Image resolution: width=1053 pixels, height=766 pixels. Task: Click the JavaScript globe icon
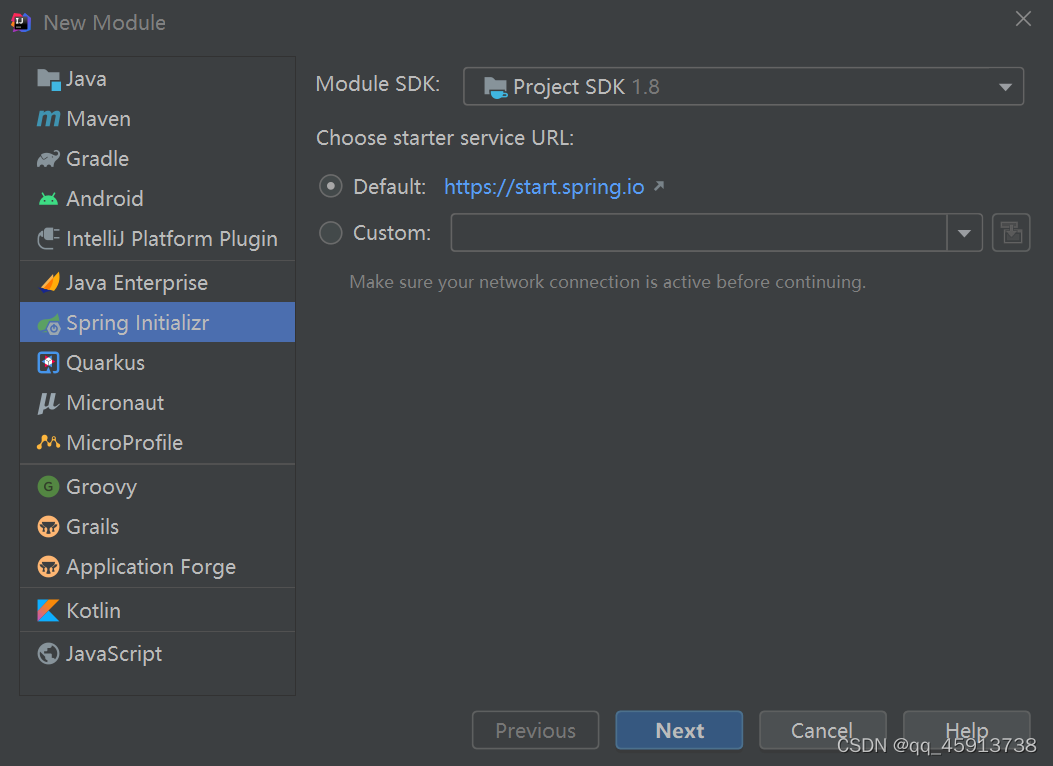click(48, 654)
